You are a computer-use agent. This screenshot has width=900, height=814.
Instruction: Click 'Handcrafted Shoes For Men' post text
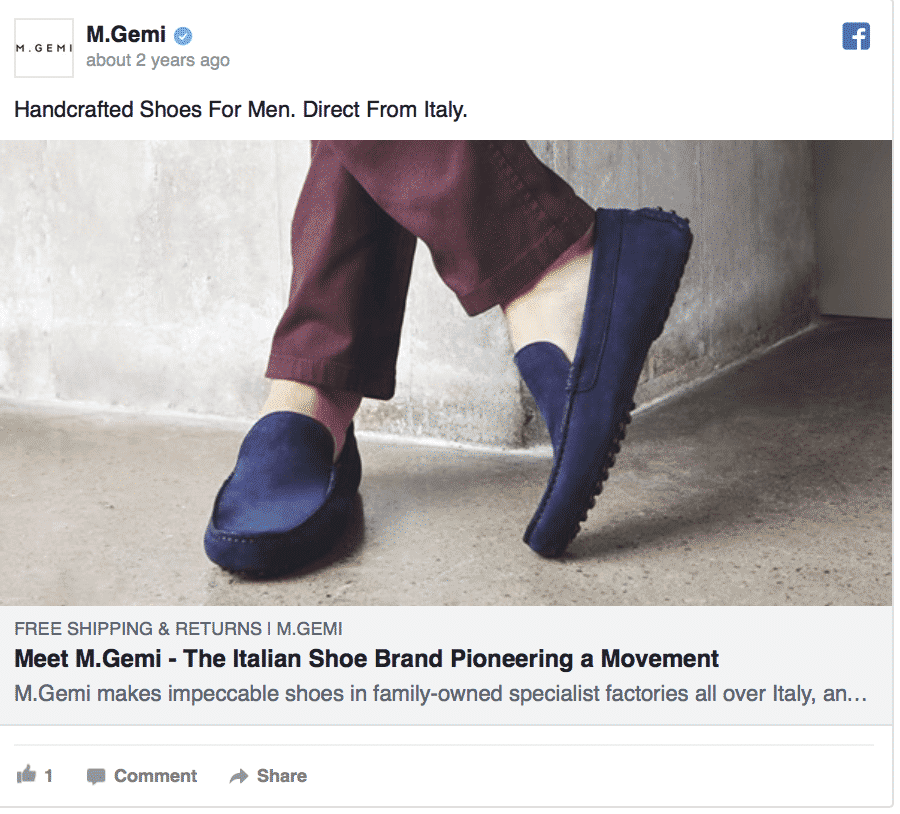240,110
